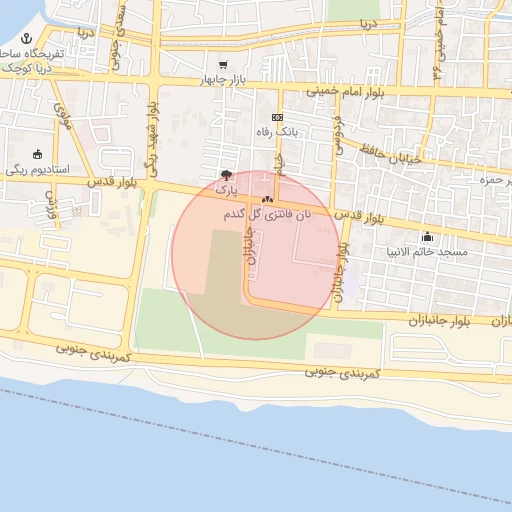
Task: Select the bank icon above بانک رفاه
Action: click(x=277, y=117)
